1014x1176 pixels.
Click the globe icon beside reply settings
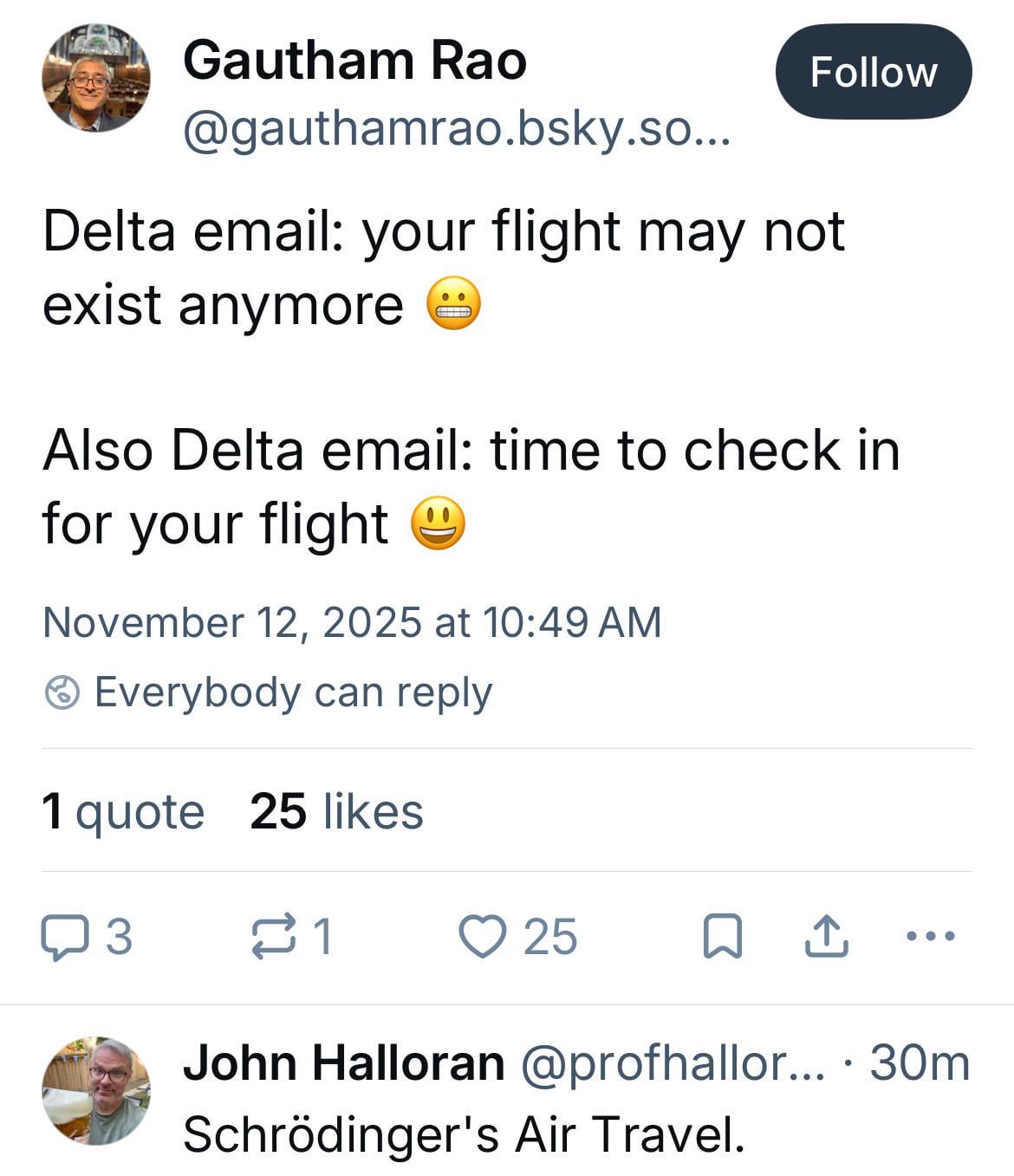click(x=62, y=692)
